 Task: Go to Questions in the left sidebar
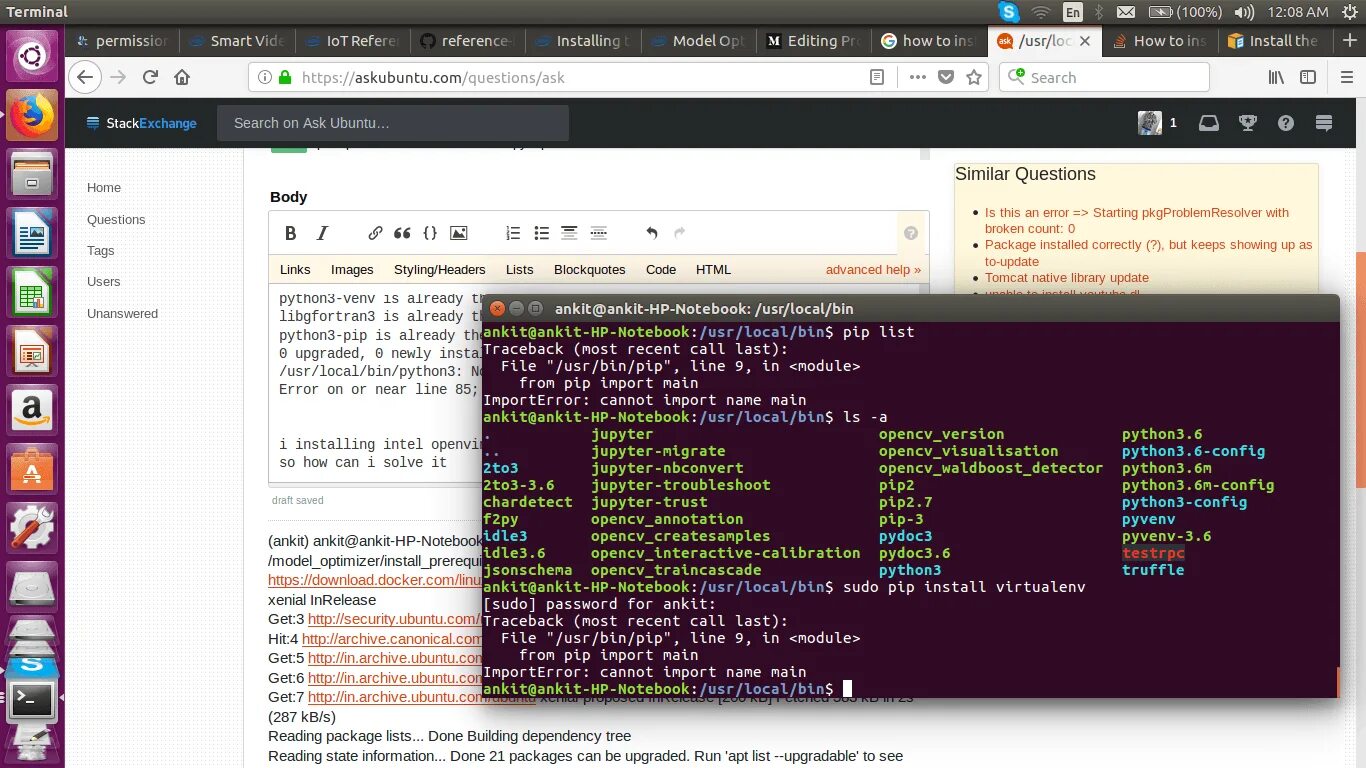coord(116,220)
